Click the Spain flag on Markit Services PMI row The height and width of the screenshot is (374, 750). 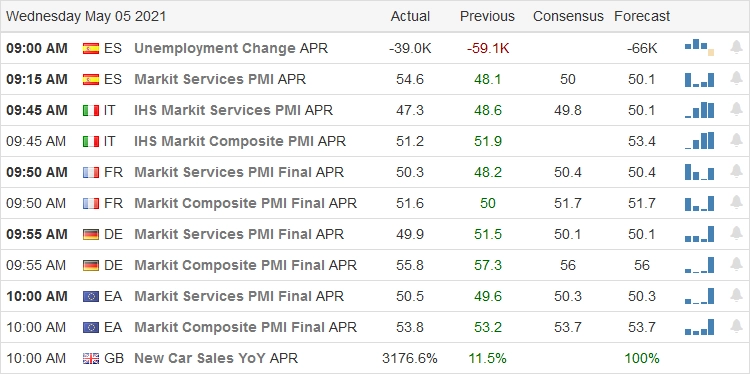click(x=91, y=79)
